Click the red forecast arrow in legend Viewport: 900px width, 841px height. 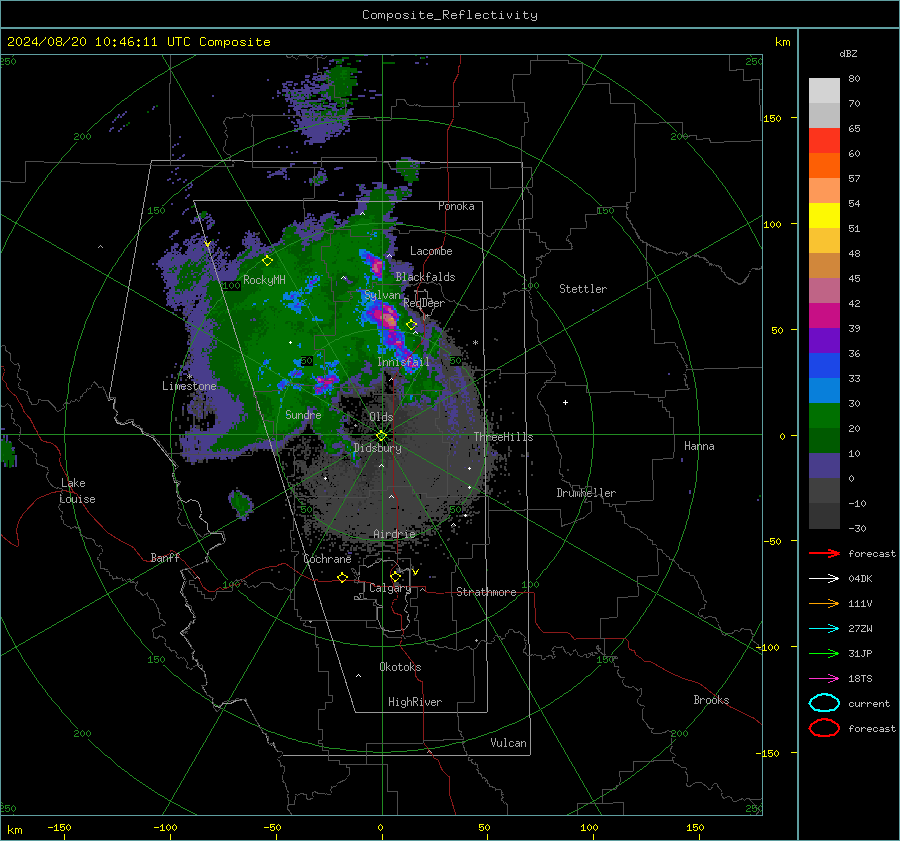click(824, 553)
